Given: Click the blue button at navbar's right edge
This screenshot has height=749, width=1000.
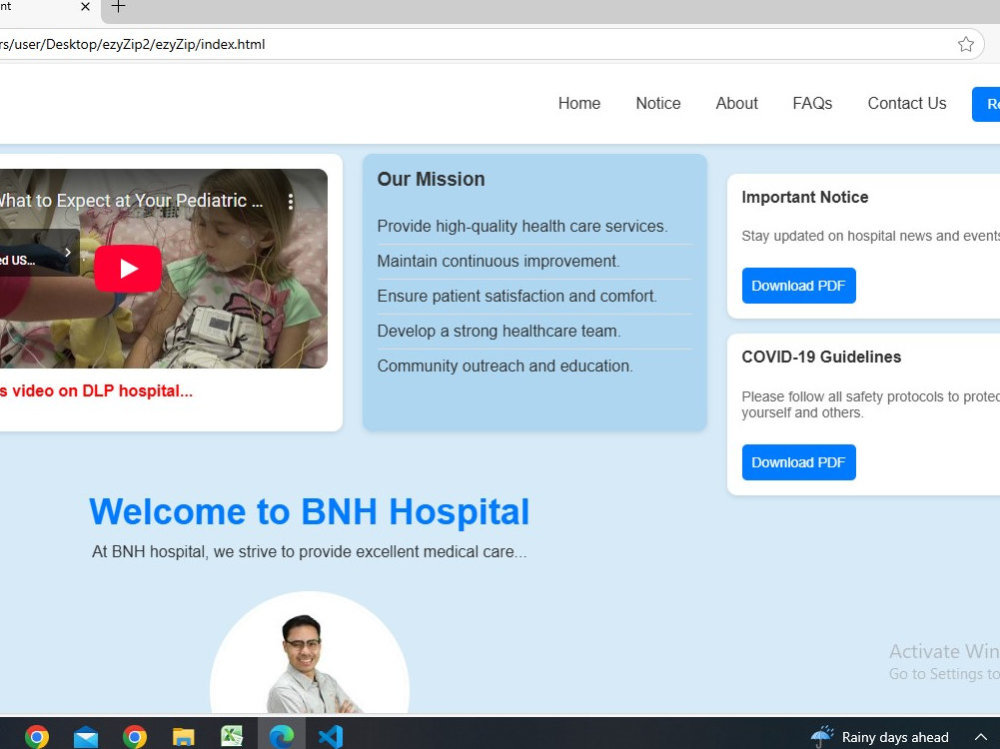Looking at the screenshot, I should 986,104.
